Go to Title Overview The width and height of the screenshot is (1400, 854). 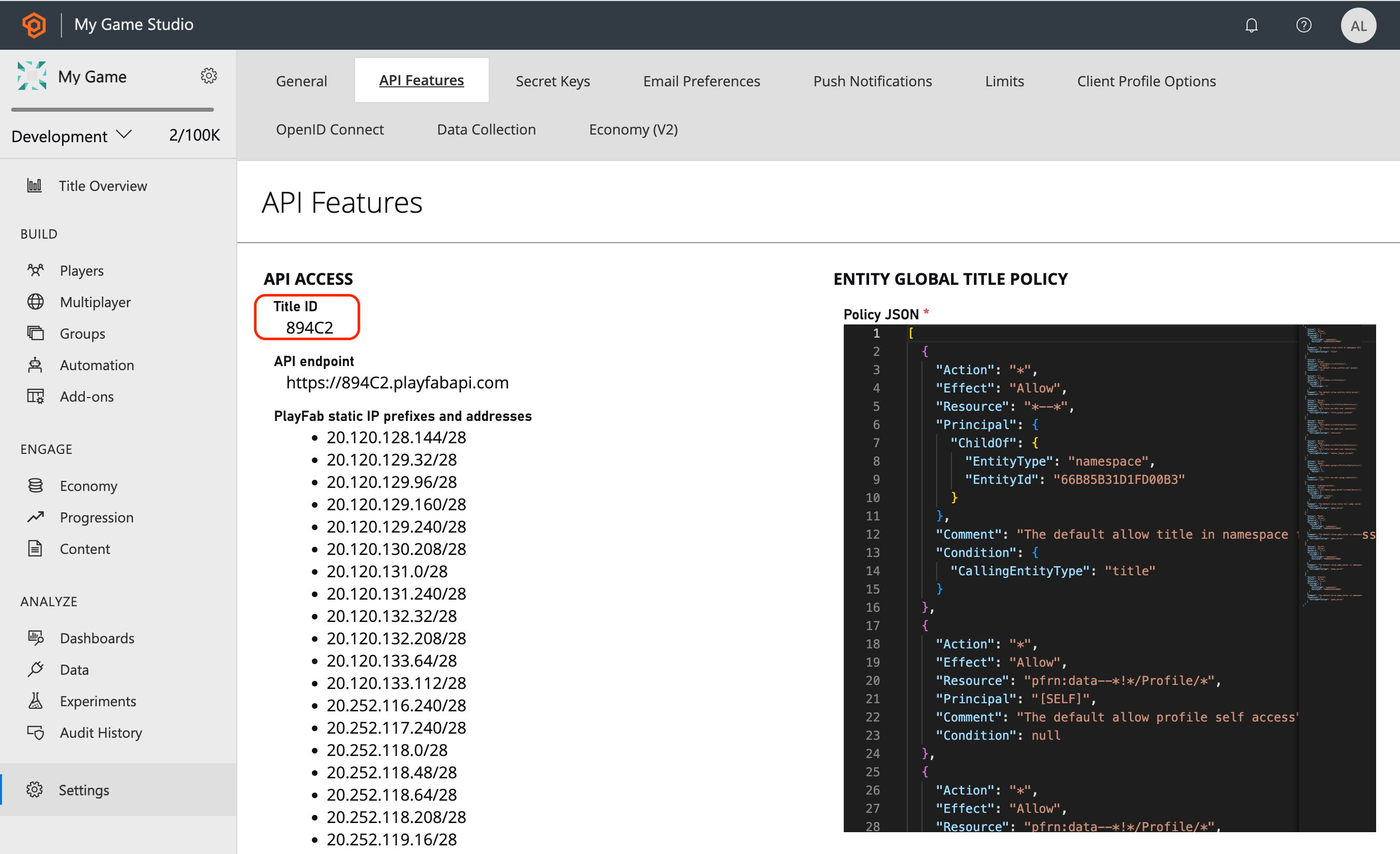[x=103, y=186]
